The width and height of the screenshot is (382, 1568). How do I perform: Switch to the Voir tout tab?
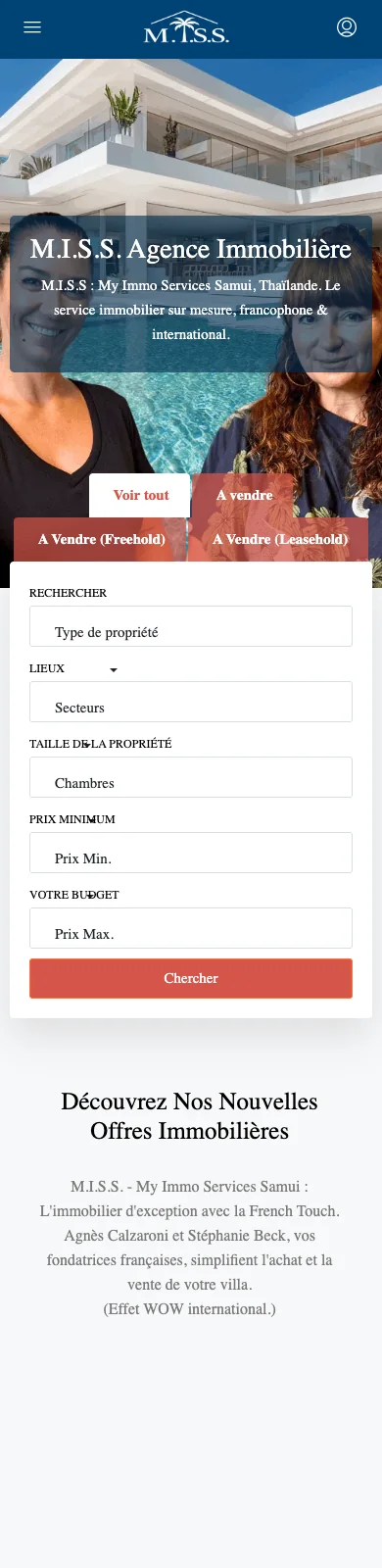(x=140, y=495)
